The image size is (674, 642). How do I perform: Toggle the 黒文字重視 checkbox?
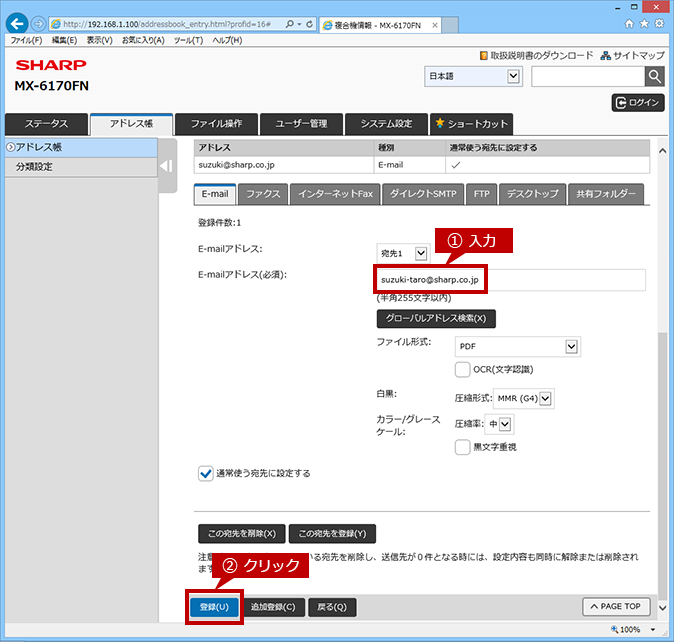point(463,447)
